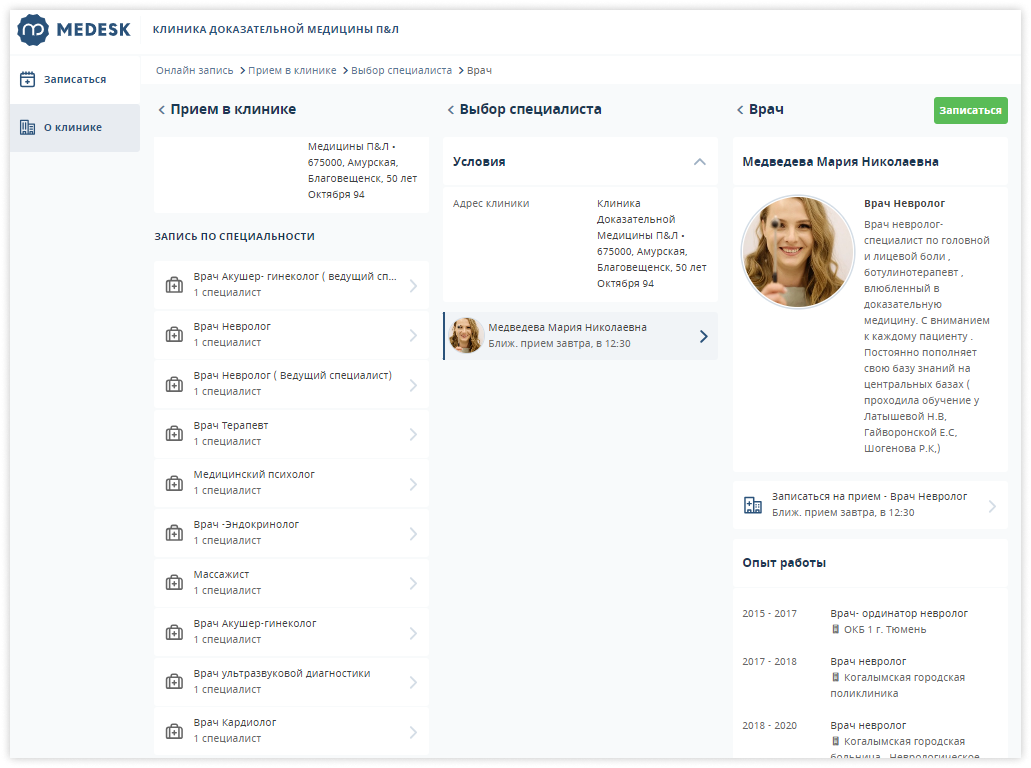Click Врач- ординатор невролог entry
The height and width of the screenshot is (768, 1031).
click(x=899, y=613)
